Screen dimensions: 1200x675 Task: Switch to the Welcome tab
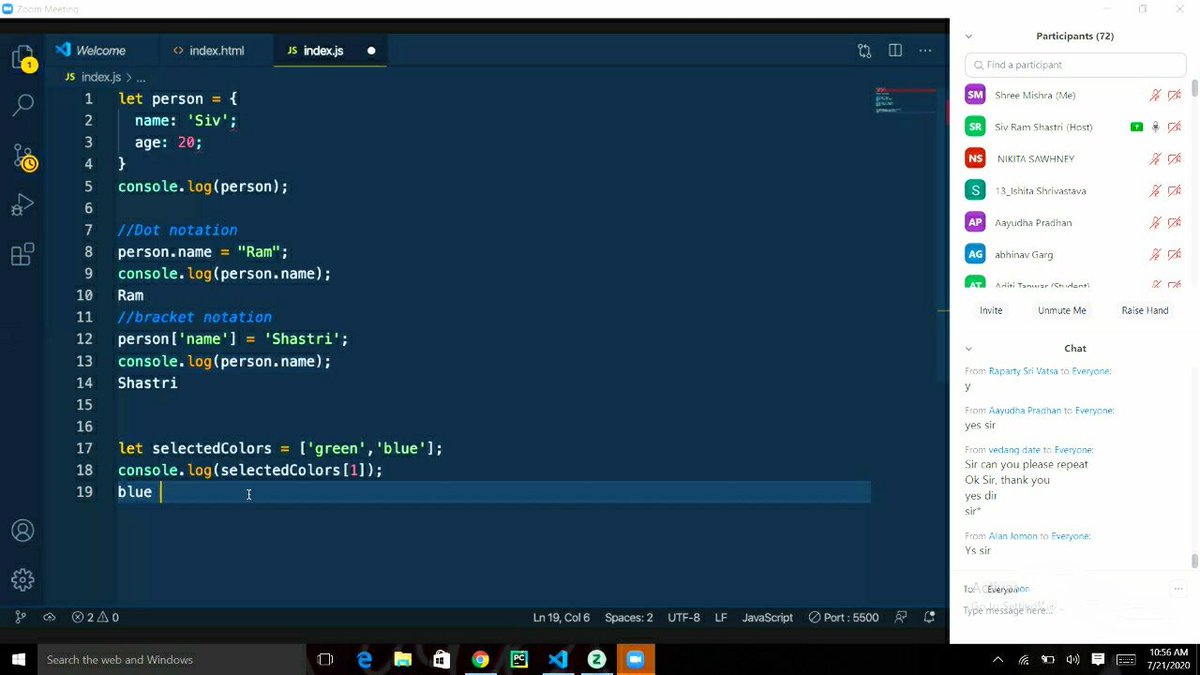[x=100, y=50]
